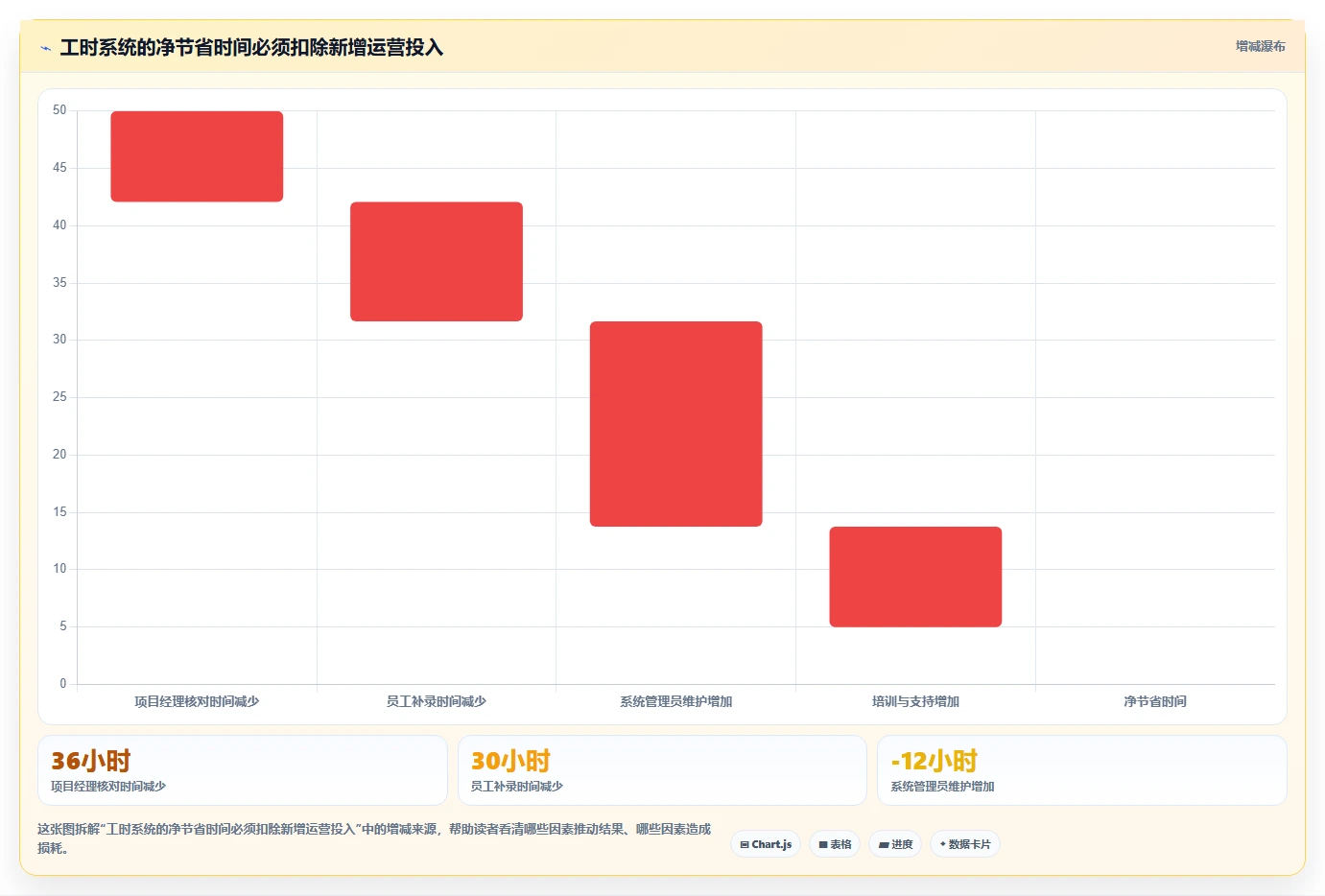Click the x-axis label 净节省时间
The height and width of the screenshot is (896, 1325).
click(1155, 701)
